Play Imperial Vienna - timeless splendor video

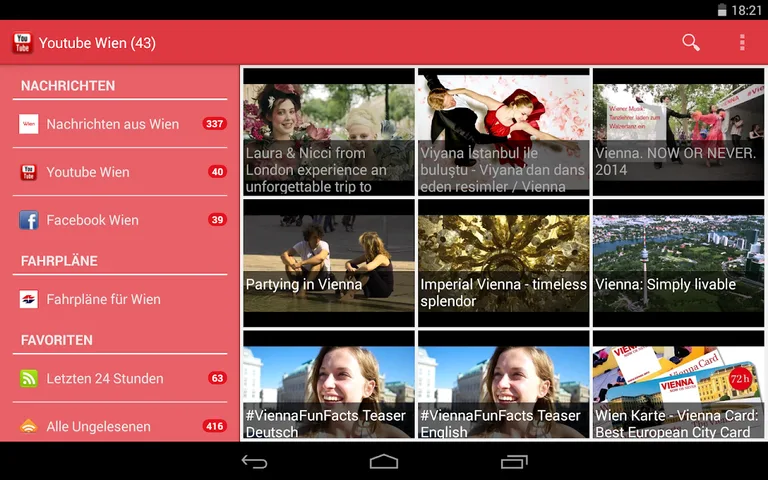tap(504, 263)
